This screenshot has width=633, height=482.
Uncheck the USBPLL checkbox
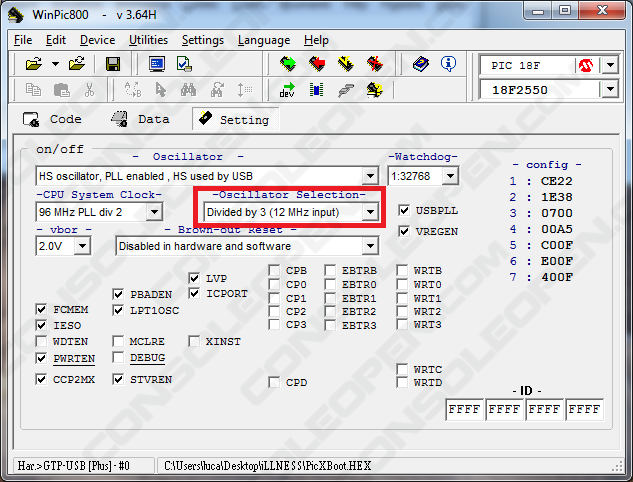[404, 210]
